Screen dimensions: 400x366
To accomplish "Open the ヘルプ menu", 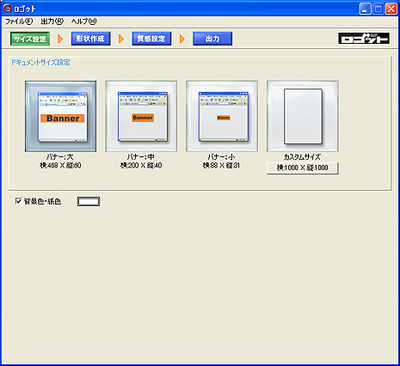I will 84,21.
